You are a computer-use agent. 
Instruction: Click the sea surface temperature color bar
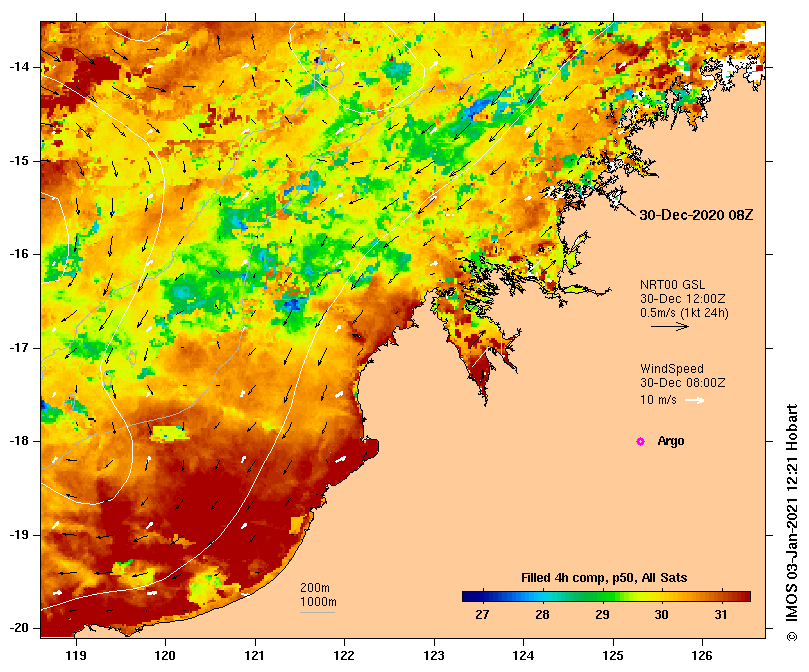(x=606, y=597)
